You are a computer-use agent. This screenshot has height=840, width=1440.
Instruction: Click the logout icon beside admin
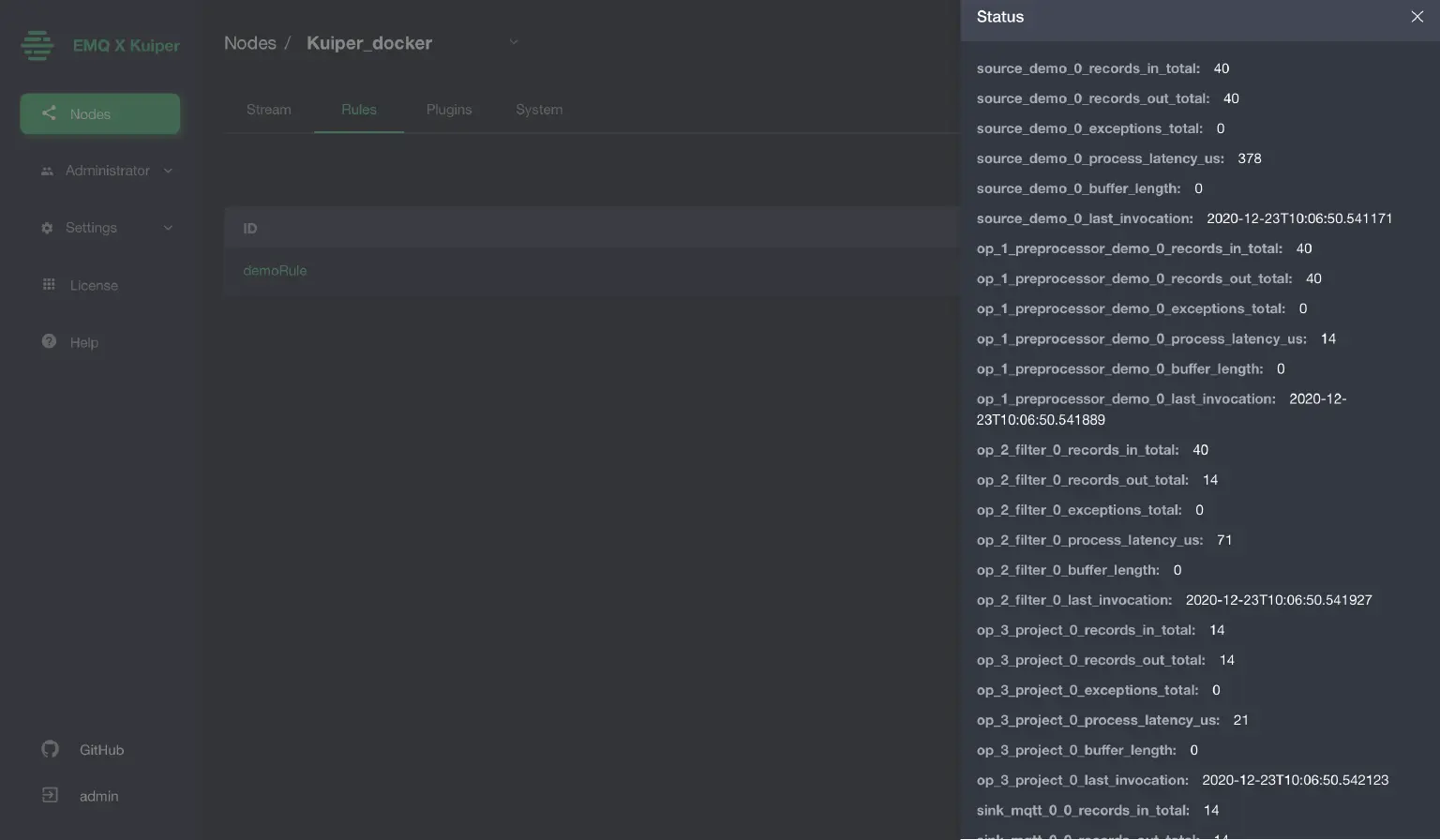(x=51, y=795)
